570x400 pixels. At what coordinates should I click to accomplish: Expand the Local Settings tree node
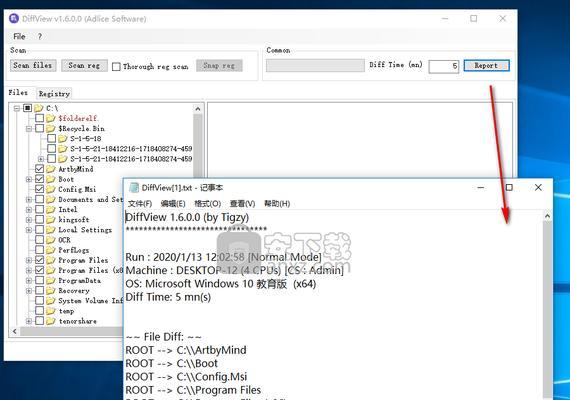29,230
